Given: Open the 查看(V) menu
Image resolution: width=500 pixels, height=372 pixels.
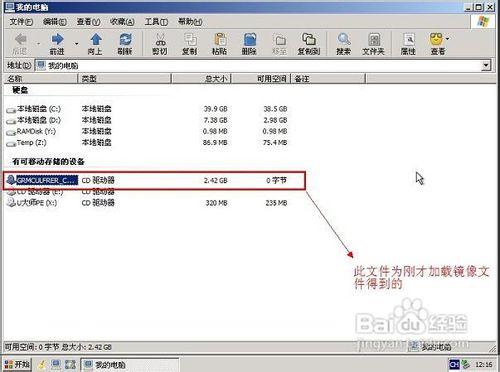Looking at the screenshot, I should 88,22.
